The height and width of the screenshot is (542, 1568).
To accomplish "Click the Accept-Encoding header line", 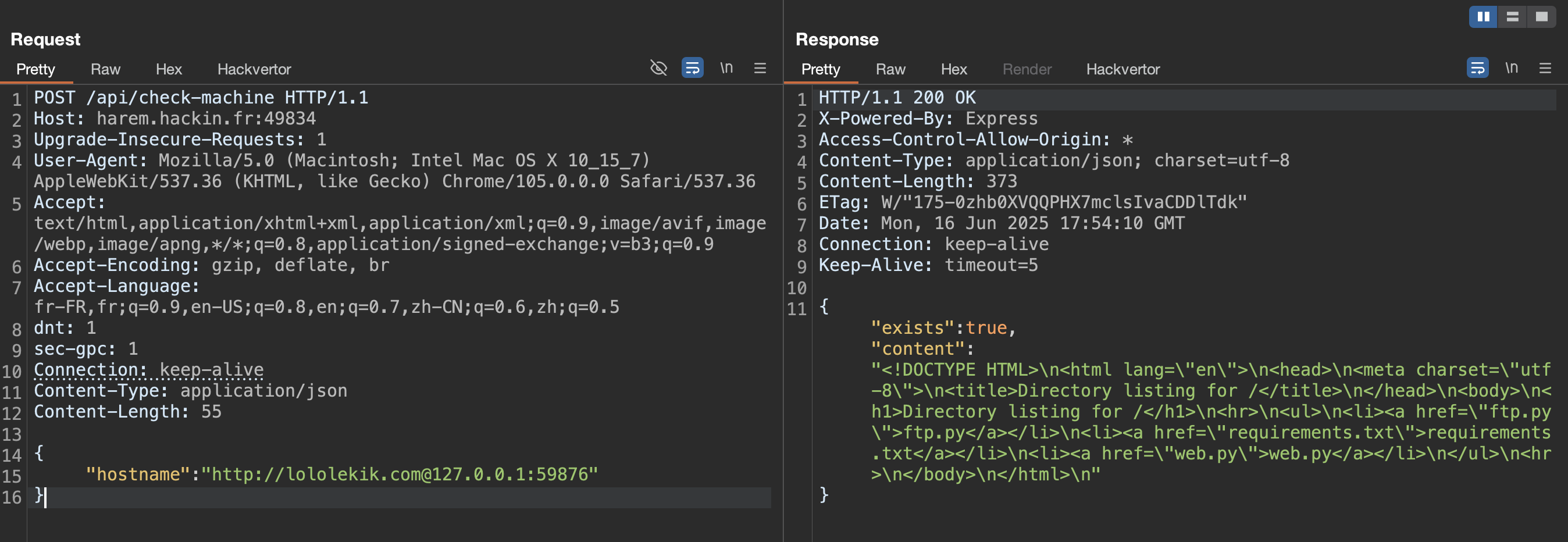I will [211, 265].
